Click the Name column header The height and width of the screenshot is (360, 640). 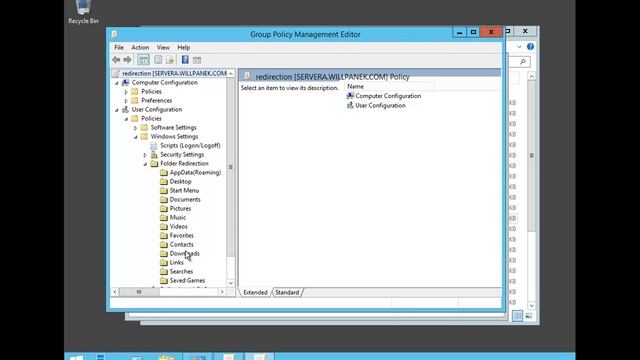(x=390, y=87)
